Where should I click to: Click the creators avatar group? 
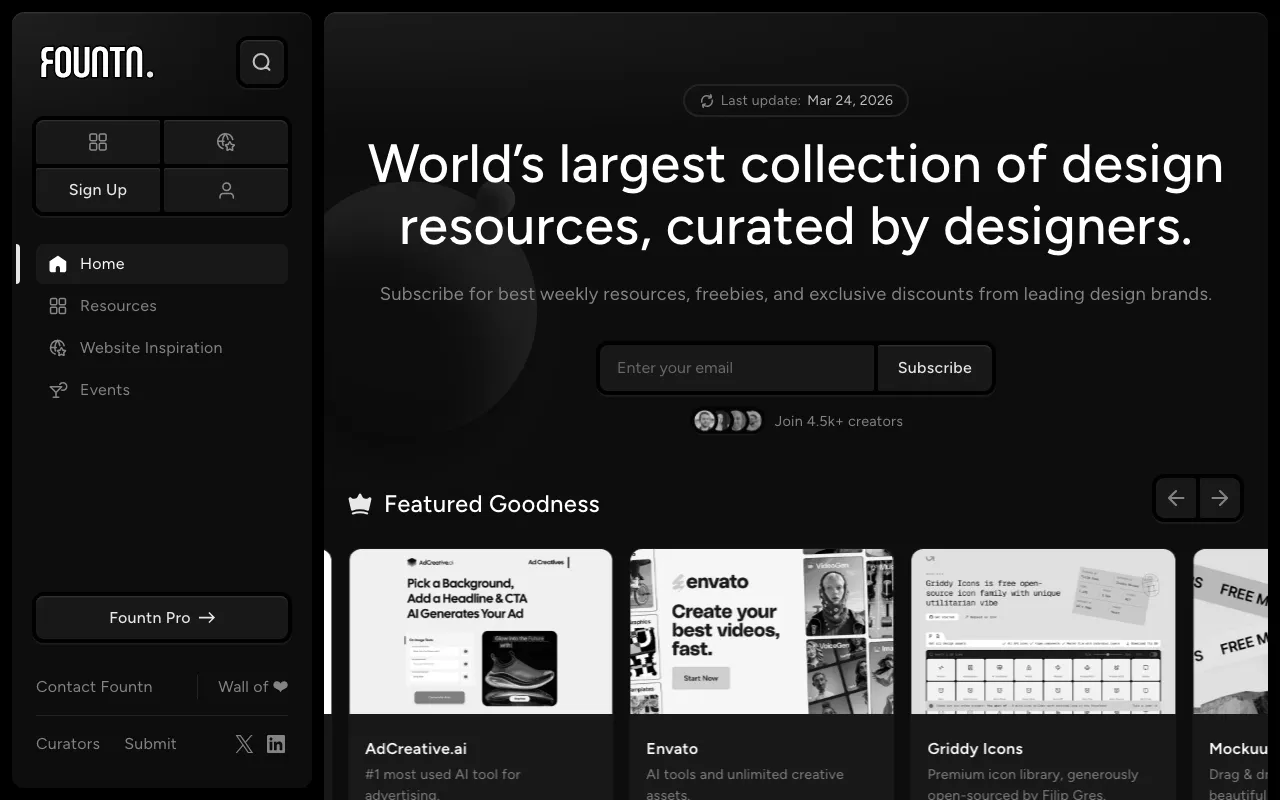click(x=728, y=421)
